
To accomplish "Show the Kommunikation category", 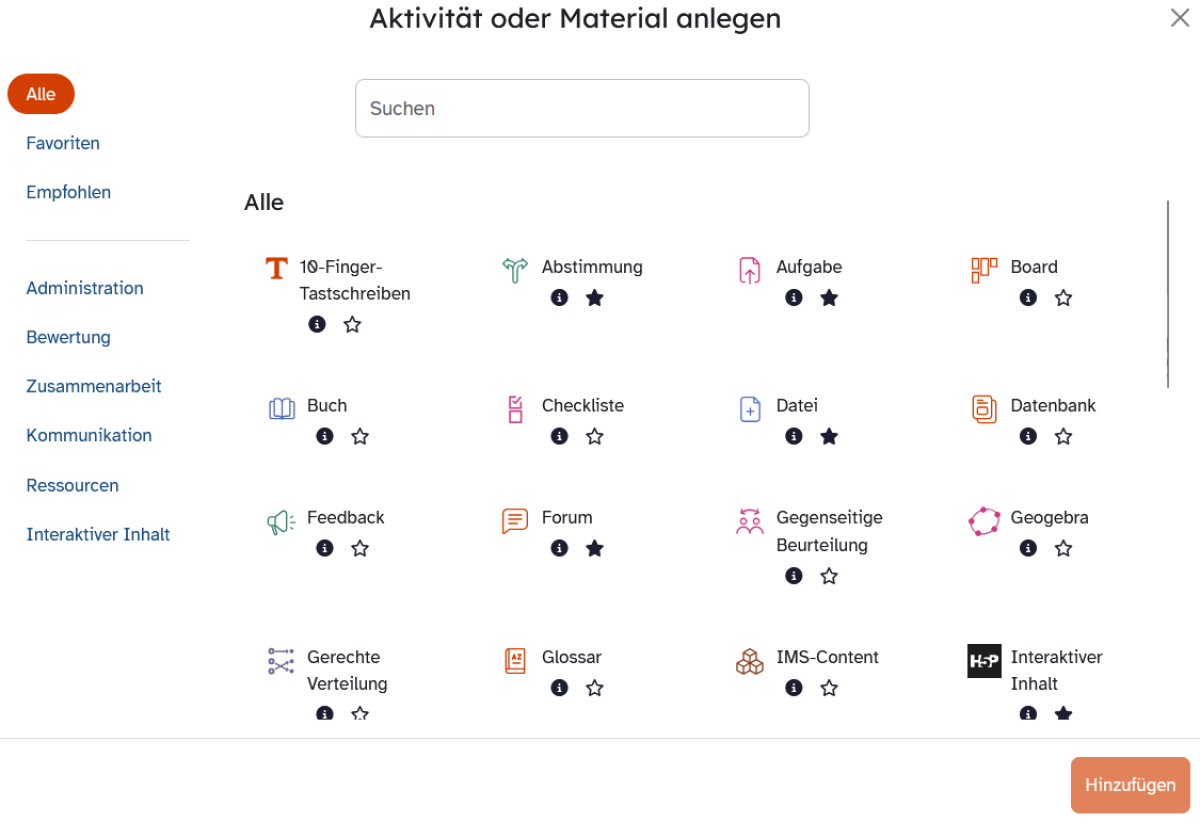I will [89, 435].
